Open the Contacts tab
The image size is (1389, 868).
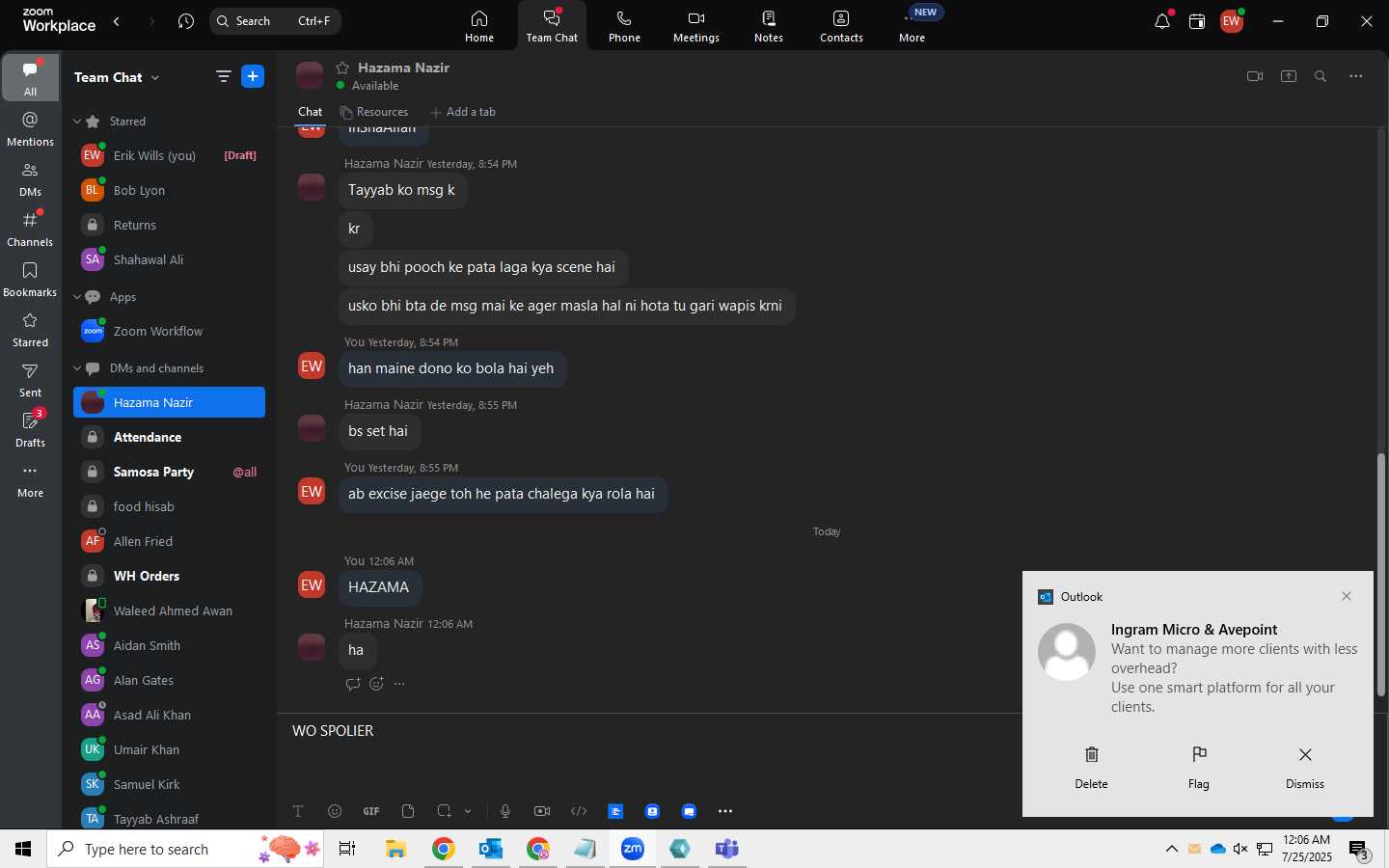841,26
